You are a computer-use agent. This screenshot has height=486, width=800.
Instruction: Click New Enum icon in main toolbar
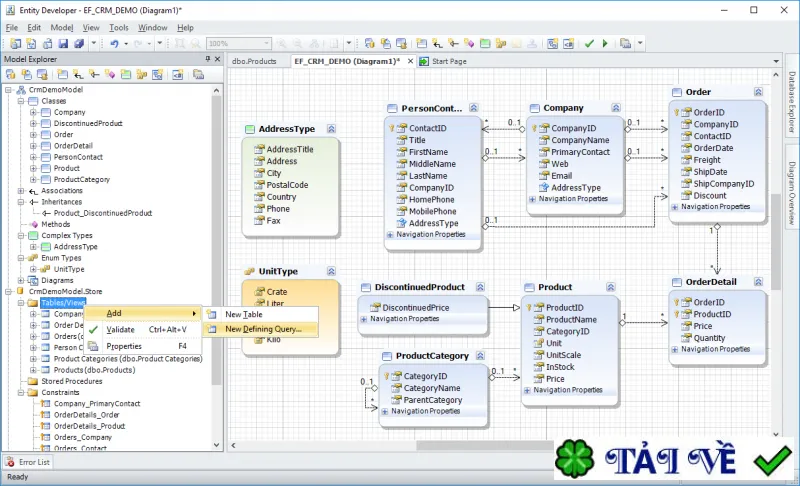tap(501, 44)
